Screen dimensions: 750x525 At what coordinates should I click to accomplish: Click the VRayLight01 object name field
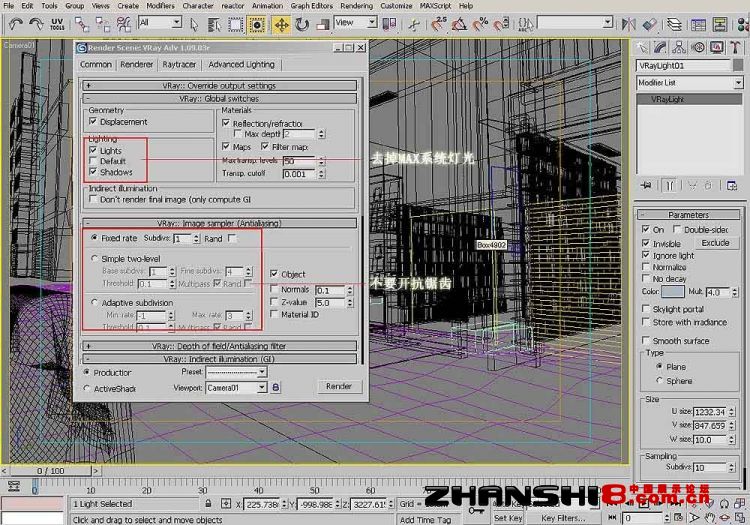[684, 66]
